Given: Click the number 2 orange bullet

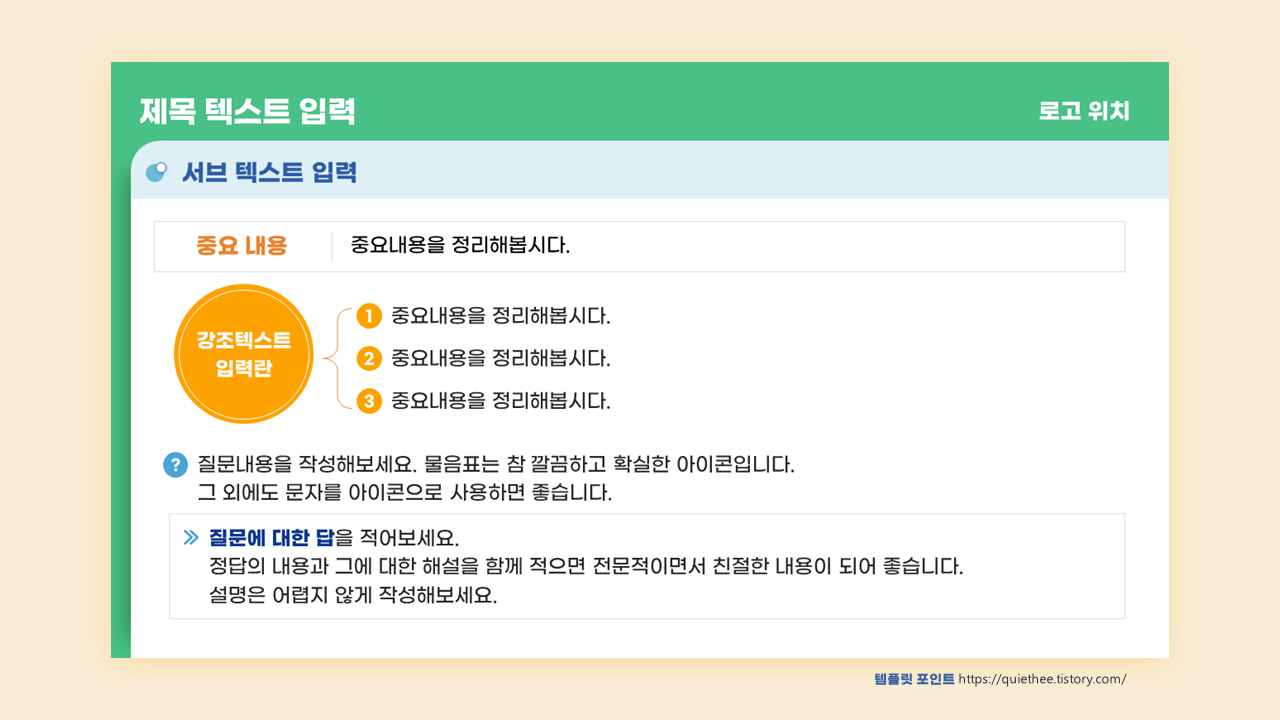Looking at the screenshot, I should click(370, 359).
